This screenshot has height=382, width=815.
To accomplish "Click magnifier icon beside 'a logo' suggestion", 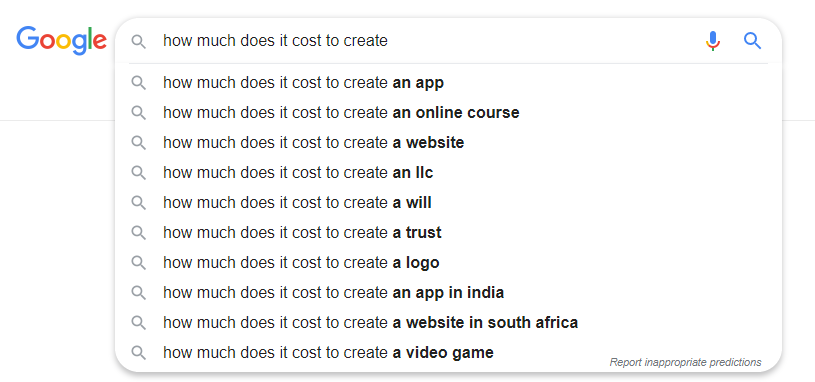I will (138, 262).
